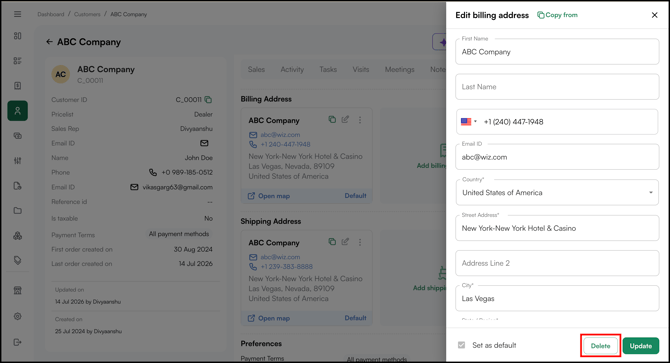
Task: Edit billing address pencil icon
Action: tap(345, 120)
